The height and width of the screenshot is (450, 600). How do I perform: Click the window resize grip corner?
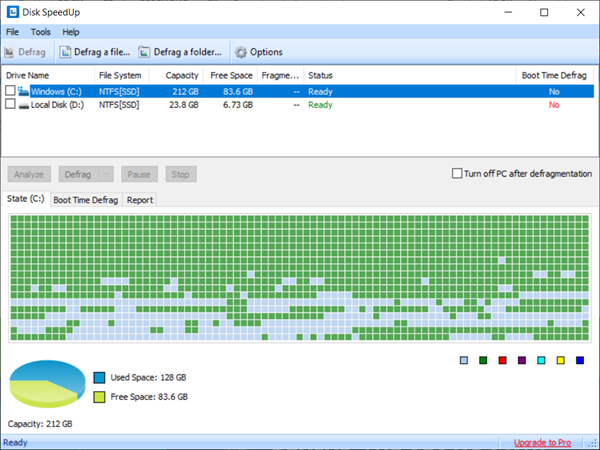pyautogui.click(x=593, y=443)
